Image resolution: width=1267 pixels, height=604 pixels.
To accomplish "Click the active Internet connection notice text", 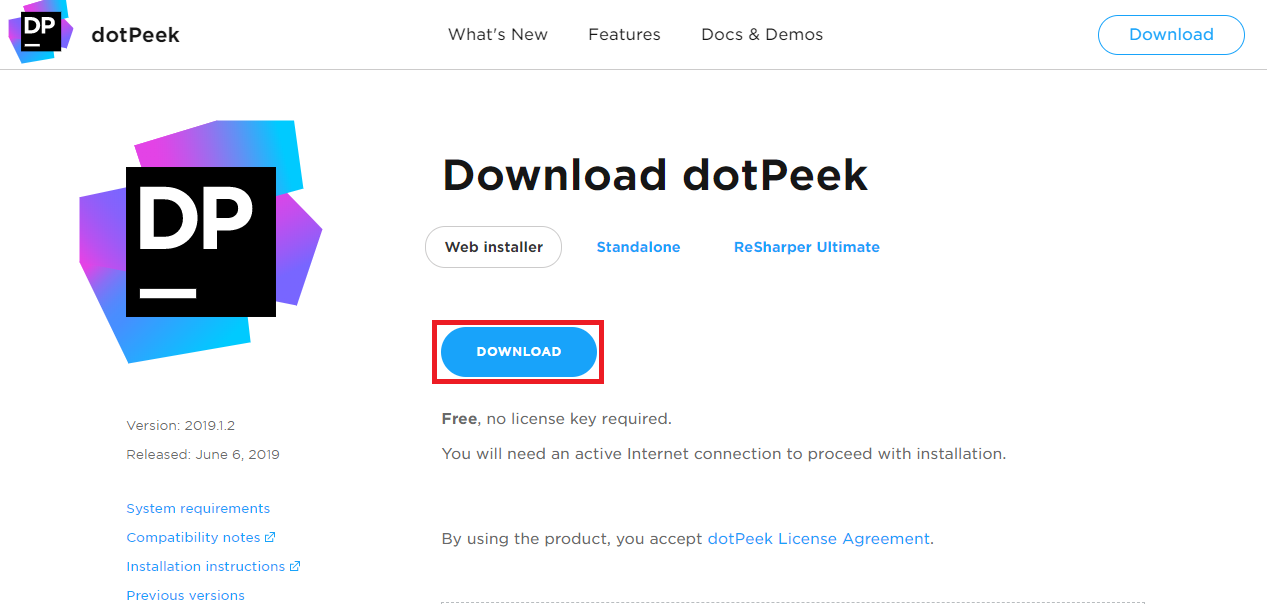I will [x=724, y=454].
